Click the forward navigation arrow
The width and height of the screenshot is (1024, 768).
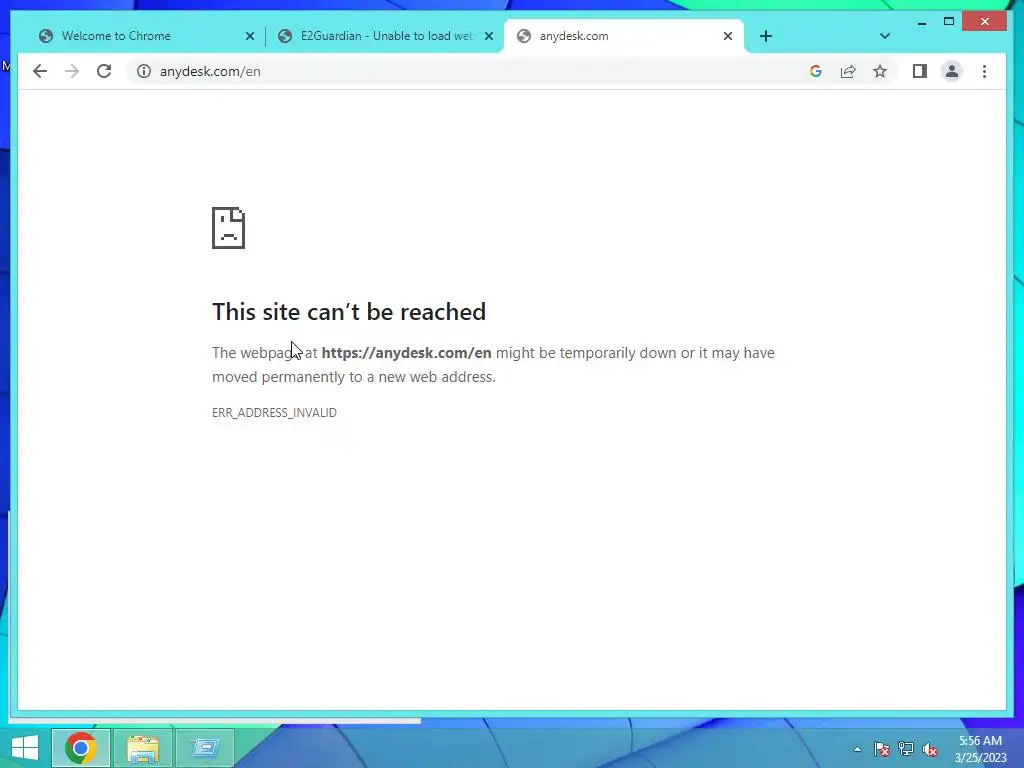[72, 71]
